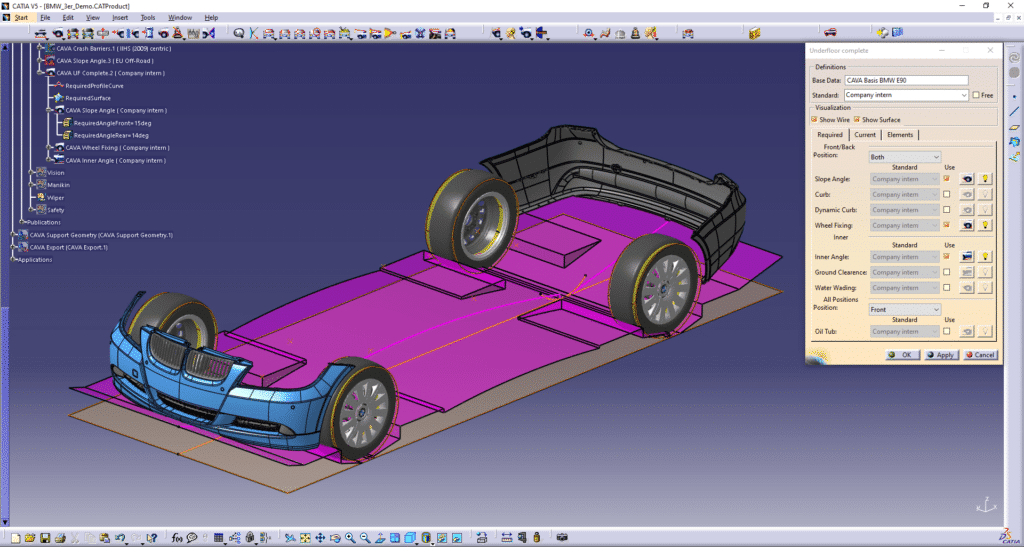This screenshot has height=547, width=1024.
Task: Click the Shading render style icon
Action: [426, 538]
